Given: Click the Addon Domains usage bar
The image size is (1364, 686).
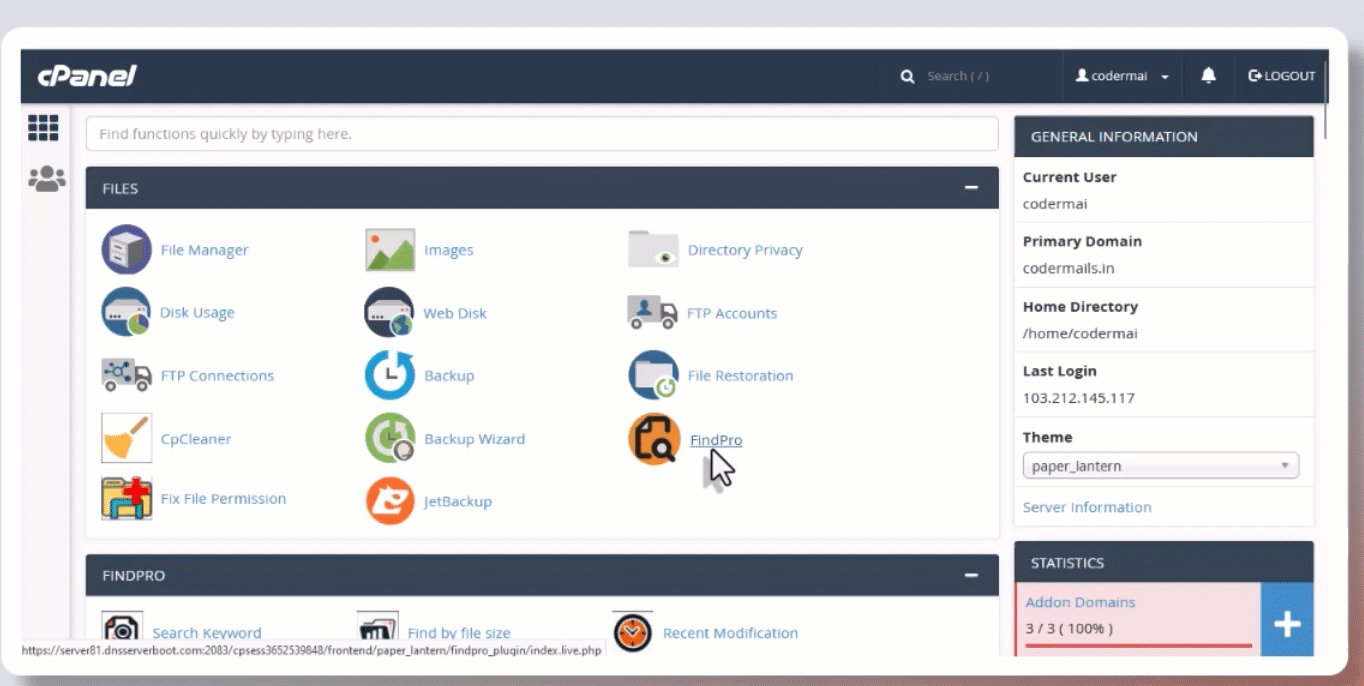Looking at the screenshot, I should [x=1138, y=646].
